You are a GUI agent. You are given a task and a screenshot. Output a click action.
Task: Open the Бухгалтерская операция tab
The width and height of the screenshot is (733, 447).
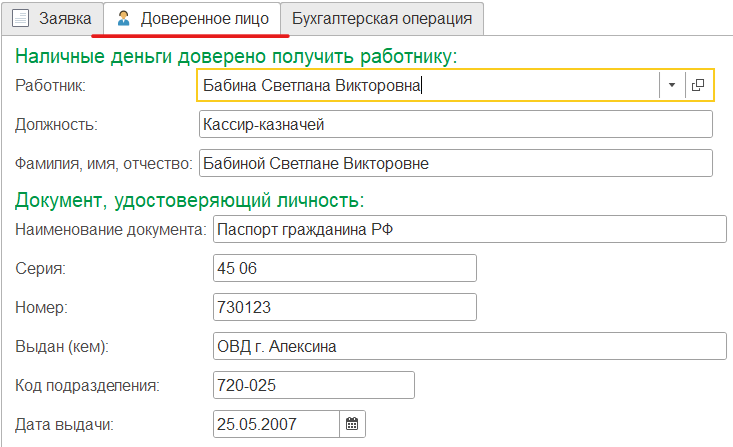382,19
